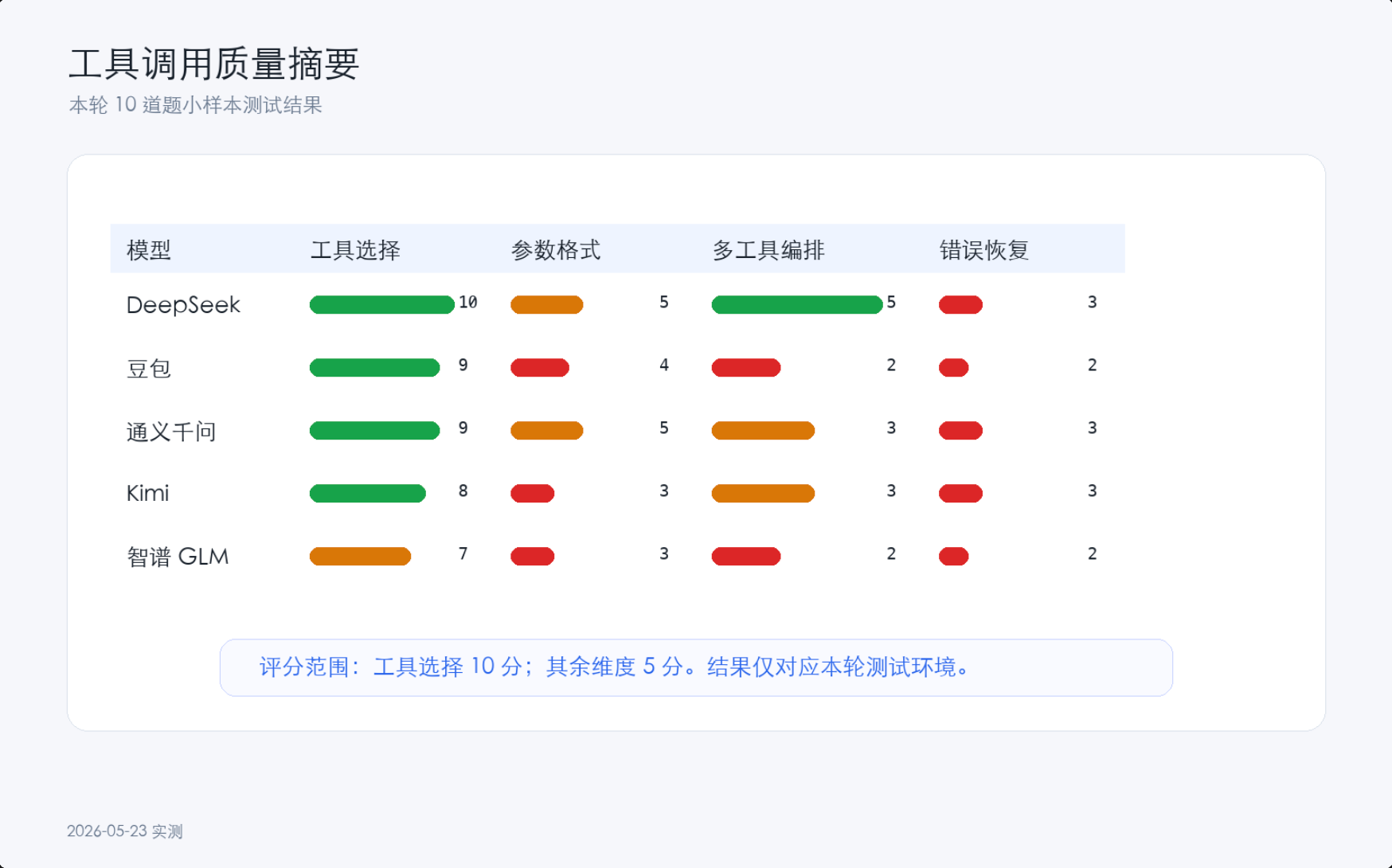Click 通义千问's orange 多工具编排 bar
The width and height of the screenshot is (1392, 868).
[x=763, y=431]
